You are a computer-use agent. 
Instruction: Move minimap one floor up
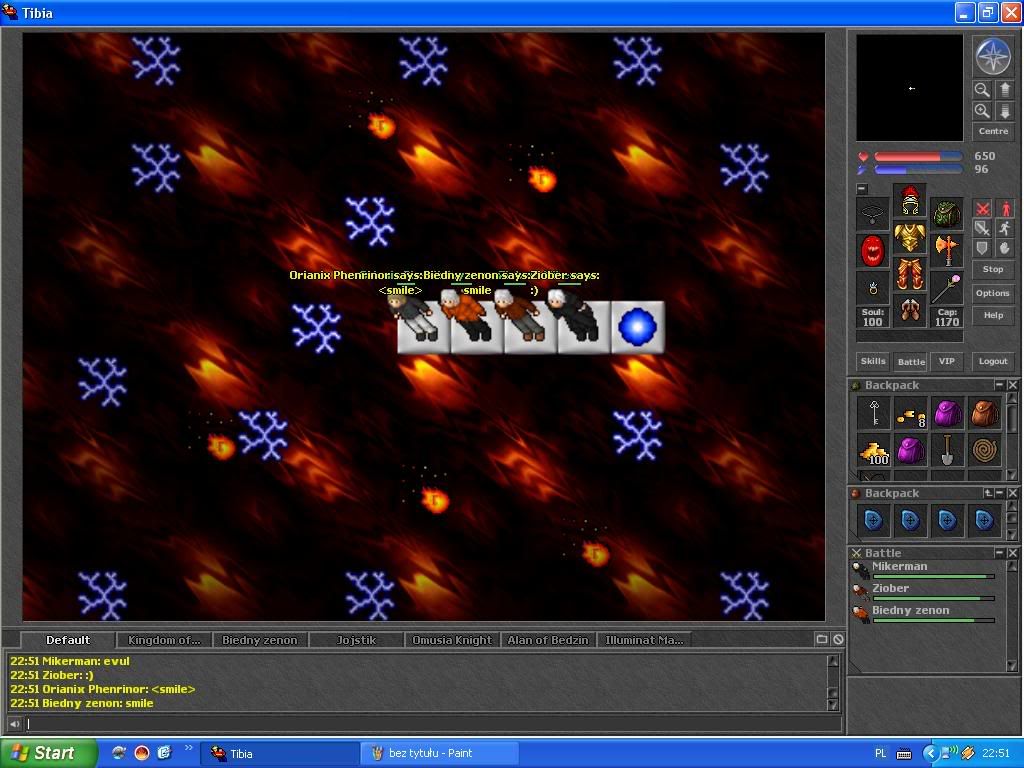point(1004,89)
